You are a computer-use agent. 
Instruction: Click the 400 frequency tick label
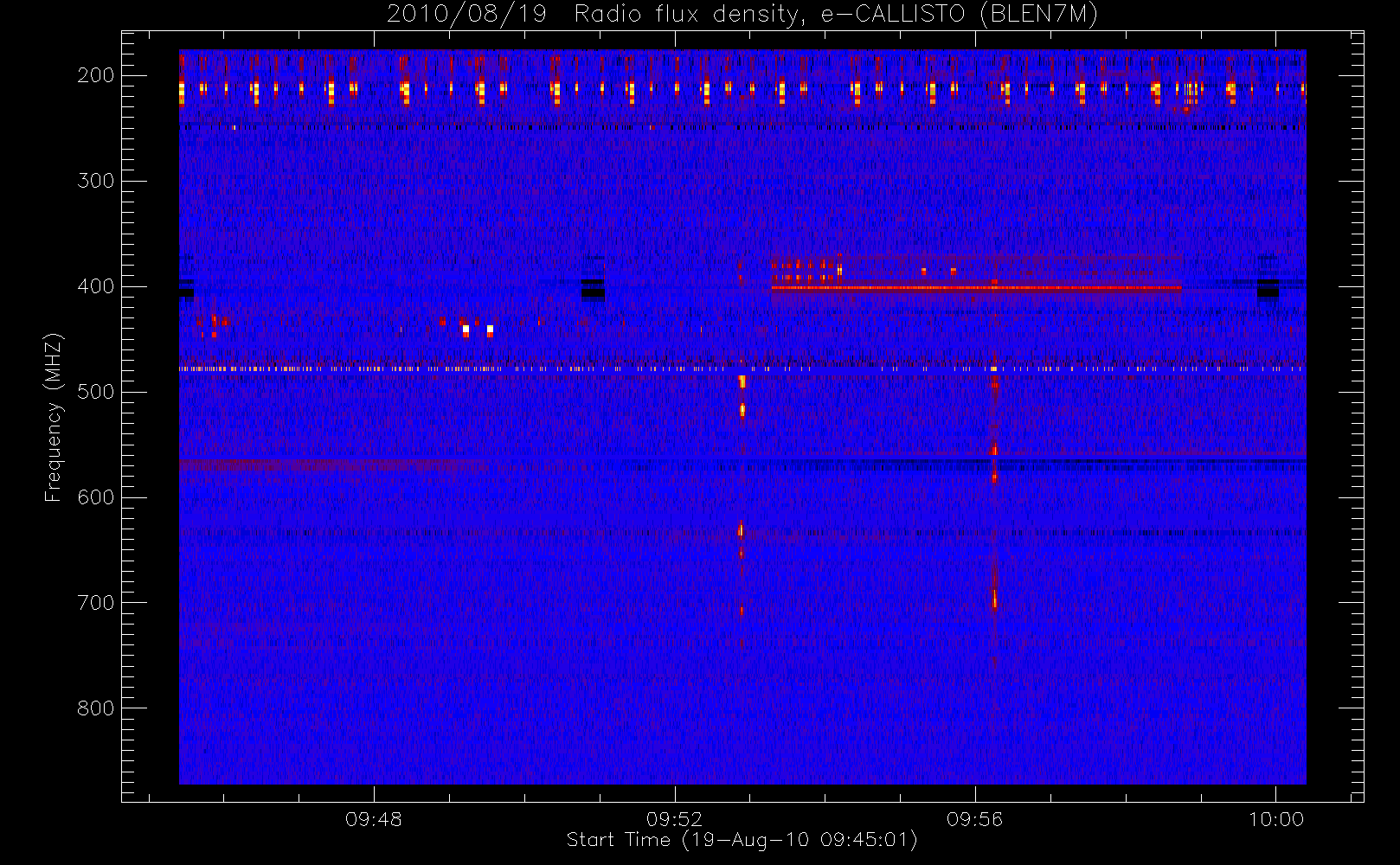(x=96, y=286)
